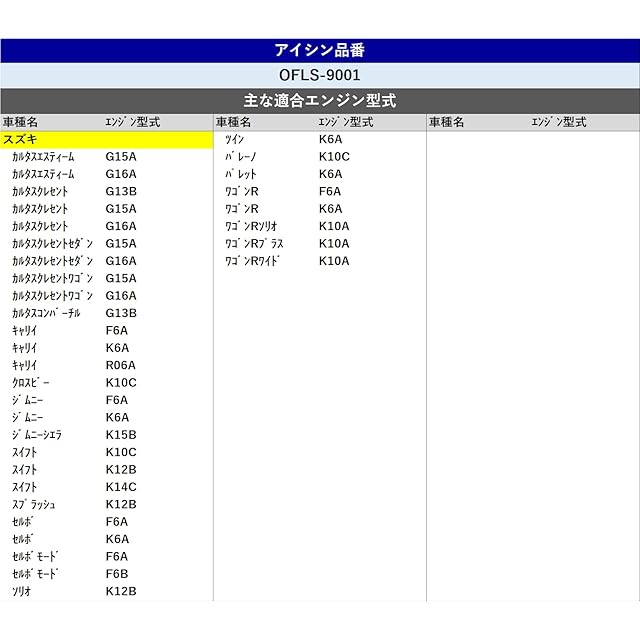Select G16A in the plain カルタスクレセント row

121,226
